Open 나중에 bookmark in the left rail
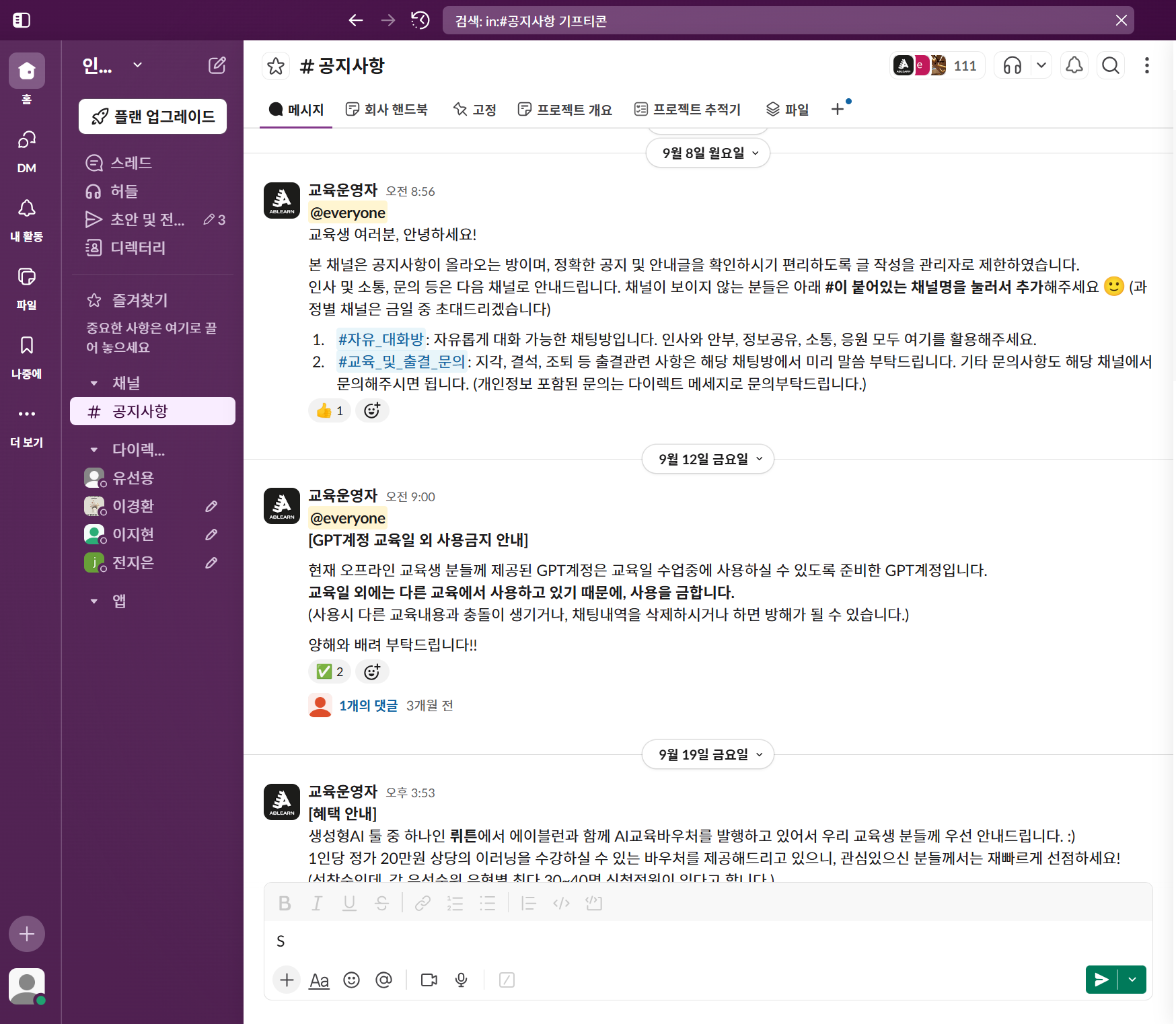Viewport: 1176px width, 1024px height. click(27, 357)
